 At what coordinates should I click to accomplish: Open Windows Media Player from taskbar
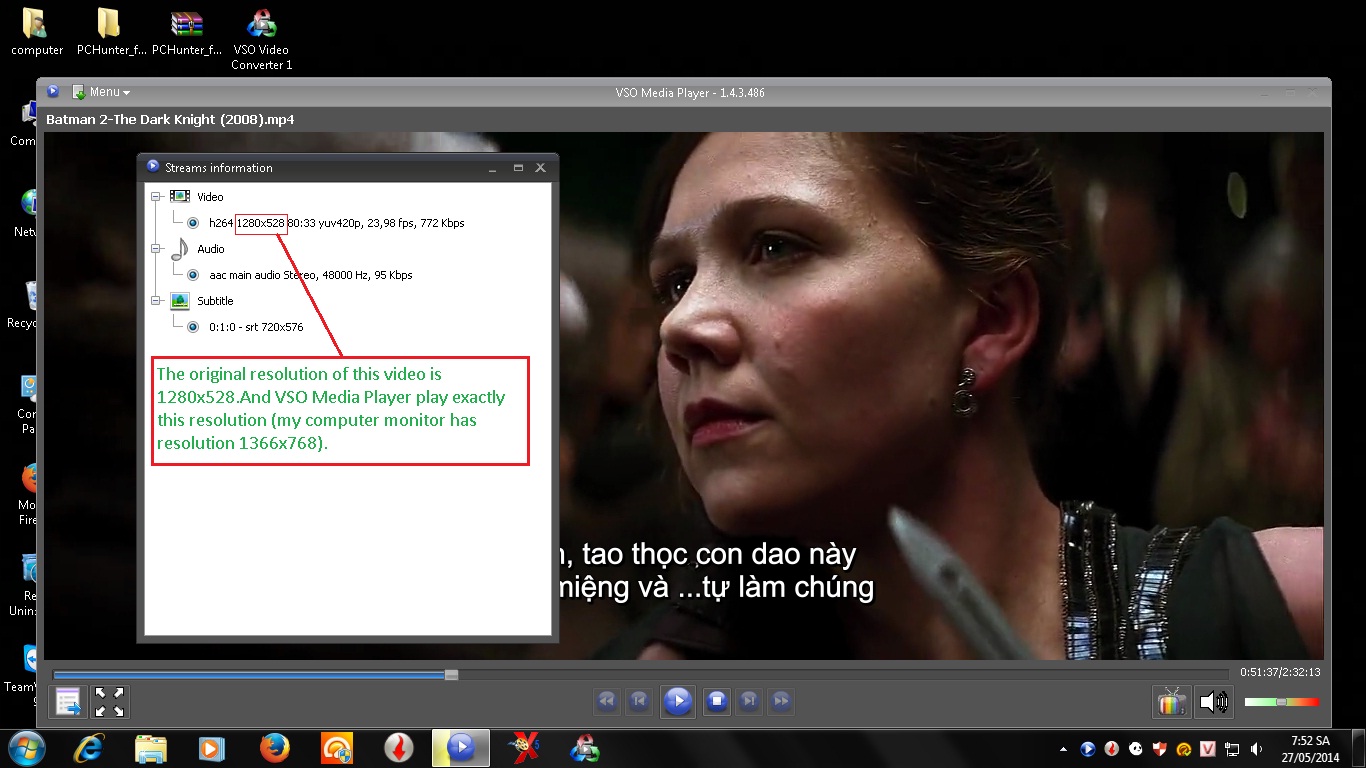212,748
